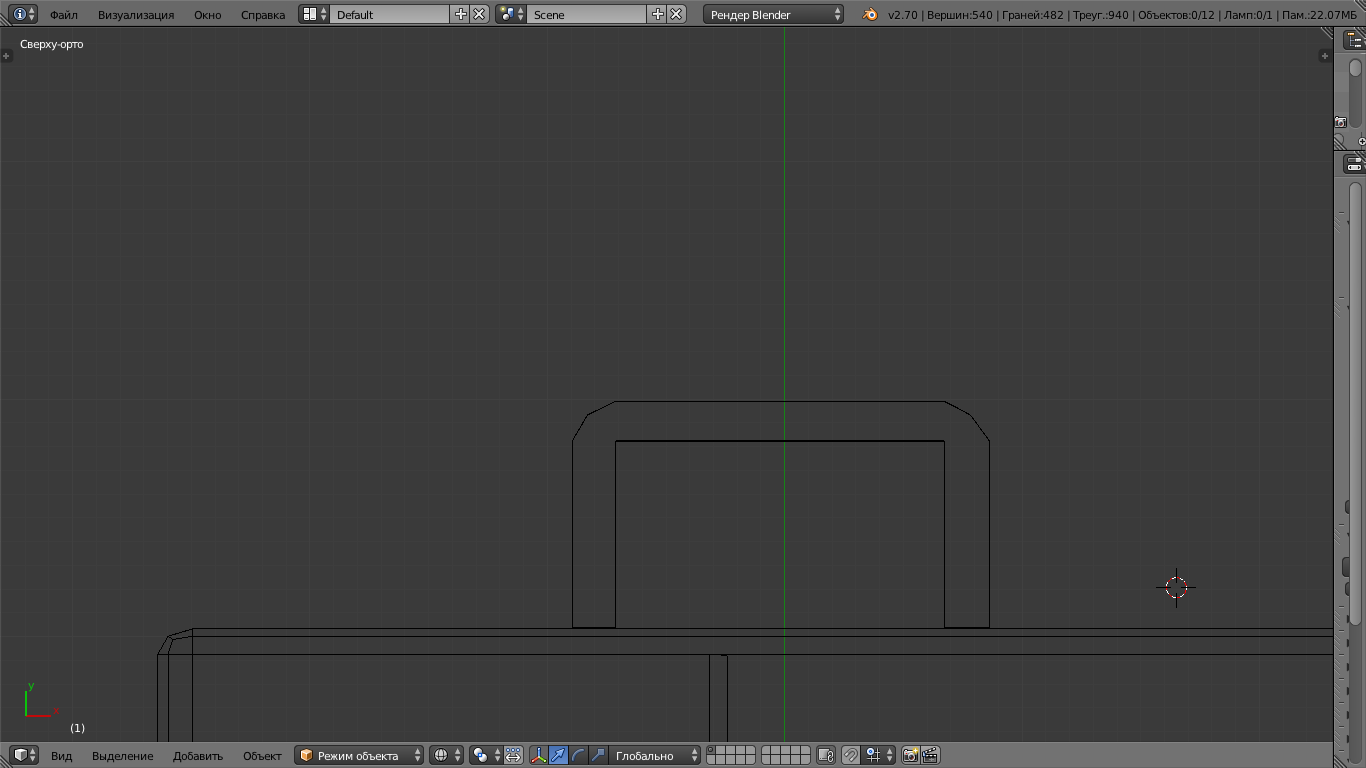Expand the Глобально orientation dropdown
Image resolution: width=1366 pixels, height=768 pixels.
[x=655, y=756]
